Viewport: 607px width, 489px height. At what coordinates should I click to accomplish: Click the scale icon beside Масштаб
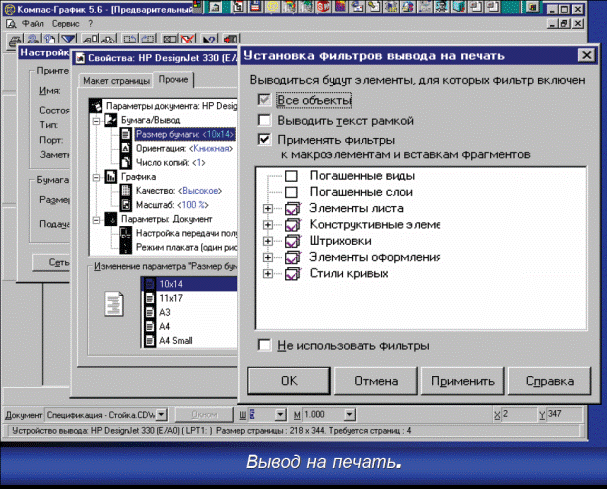(x=125, y=205)
